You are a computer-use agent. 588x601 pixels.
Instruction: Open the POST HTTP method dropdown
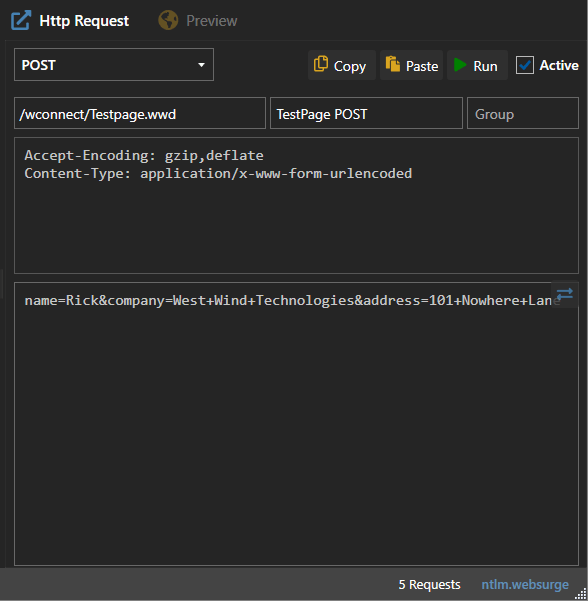point(114,65)
